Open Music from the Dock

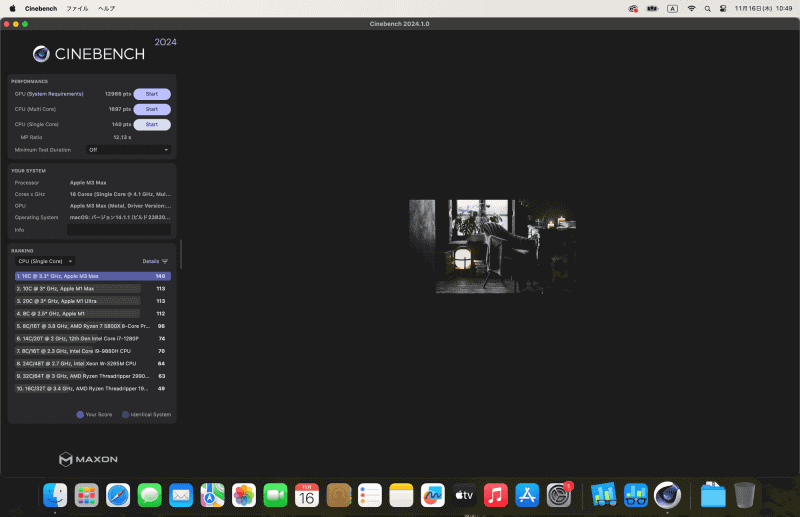pos(495,495)
